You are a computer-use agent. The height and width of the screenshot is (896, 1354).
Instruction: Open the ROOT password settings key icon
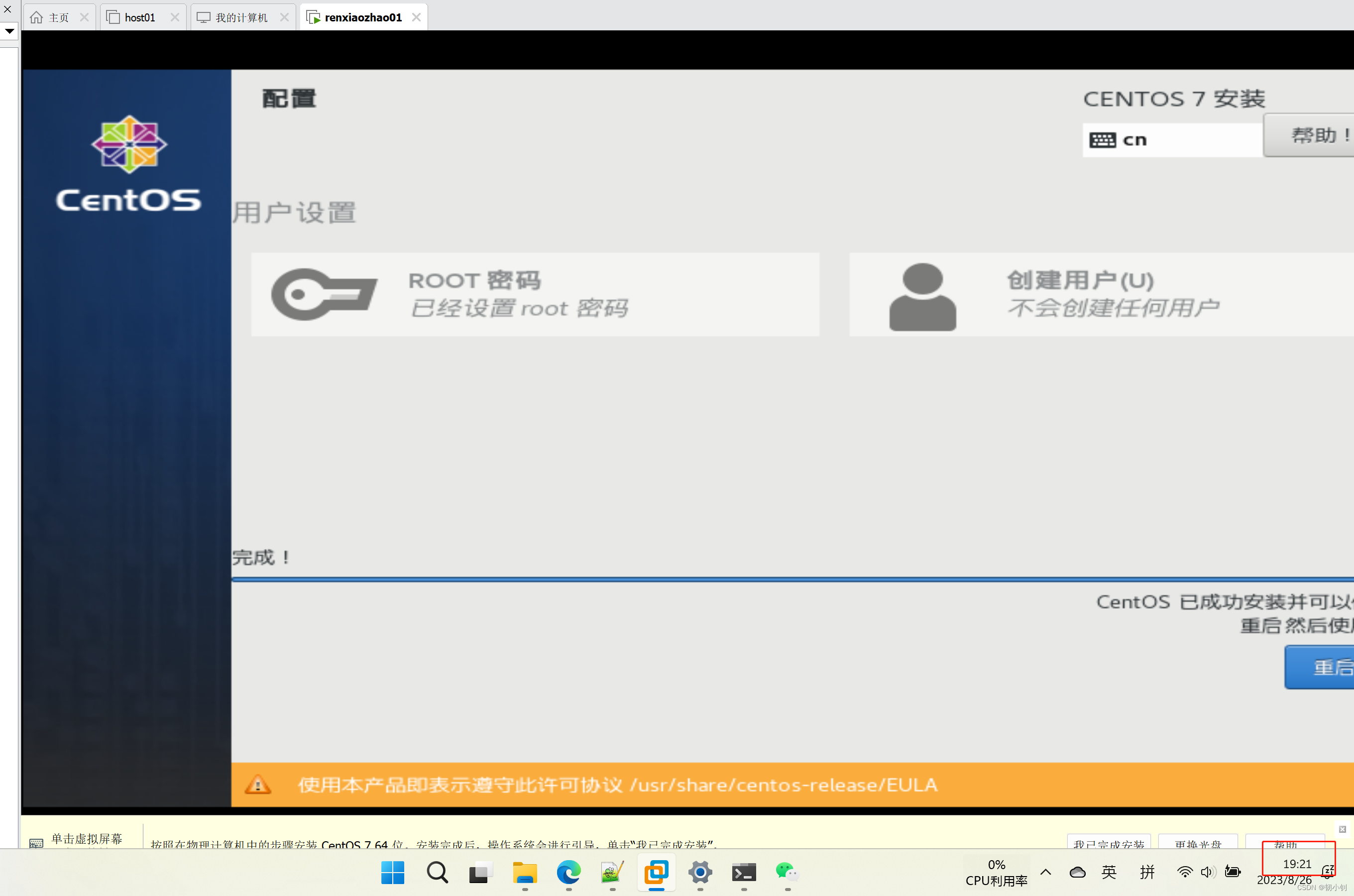pos(324,294)
